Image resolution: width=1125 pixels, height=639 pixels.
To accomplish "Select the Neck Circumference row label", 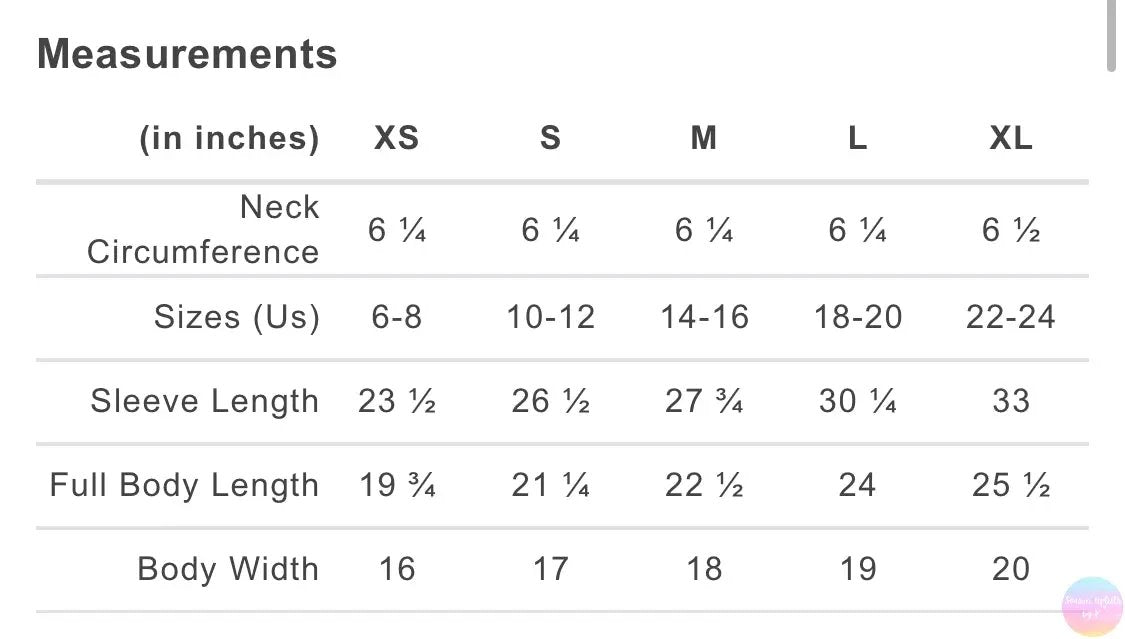I will 203,229.
